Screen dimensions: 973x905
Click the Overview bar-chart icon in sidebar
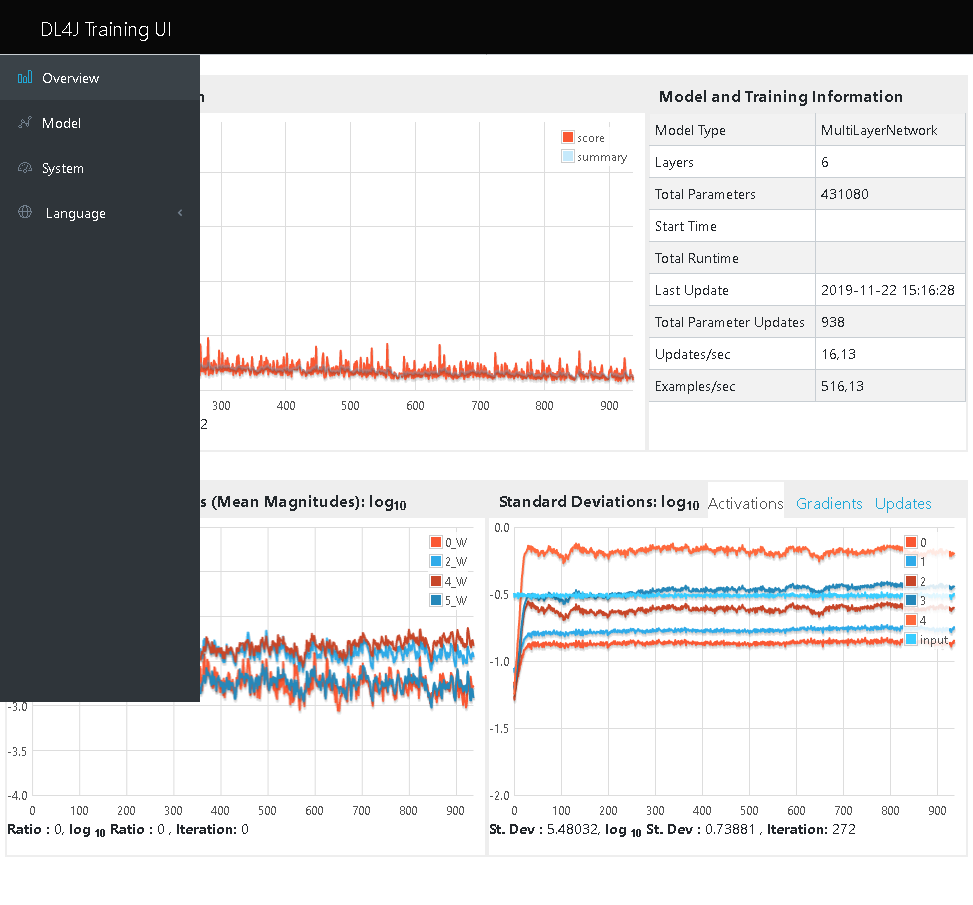(x=24, y=78)
